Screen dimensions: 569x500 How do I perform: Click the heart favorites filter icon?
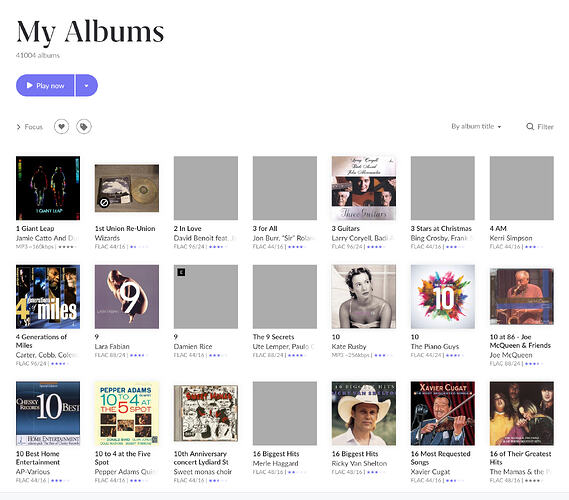coord(61,127)
